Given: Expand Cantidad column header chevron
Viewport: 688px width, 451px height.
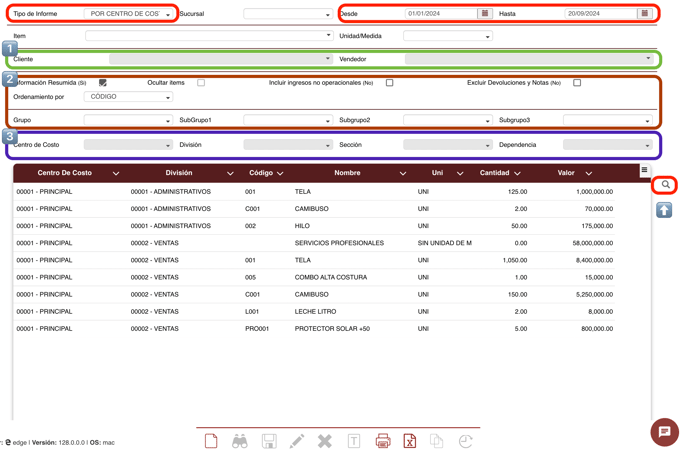Looking at the screenshot, I should click(x=517, y=173).
